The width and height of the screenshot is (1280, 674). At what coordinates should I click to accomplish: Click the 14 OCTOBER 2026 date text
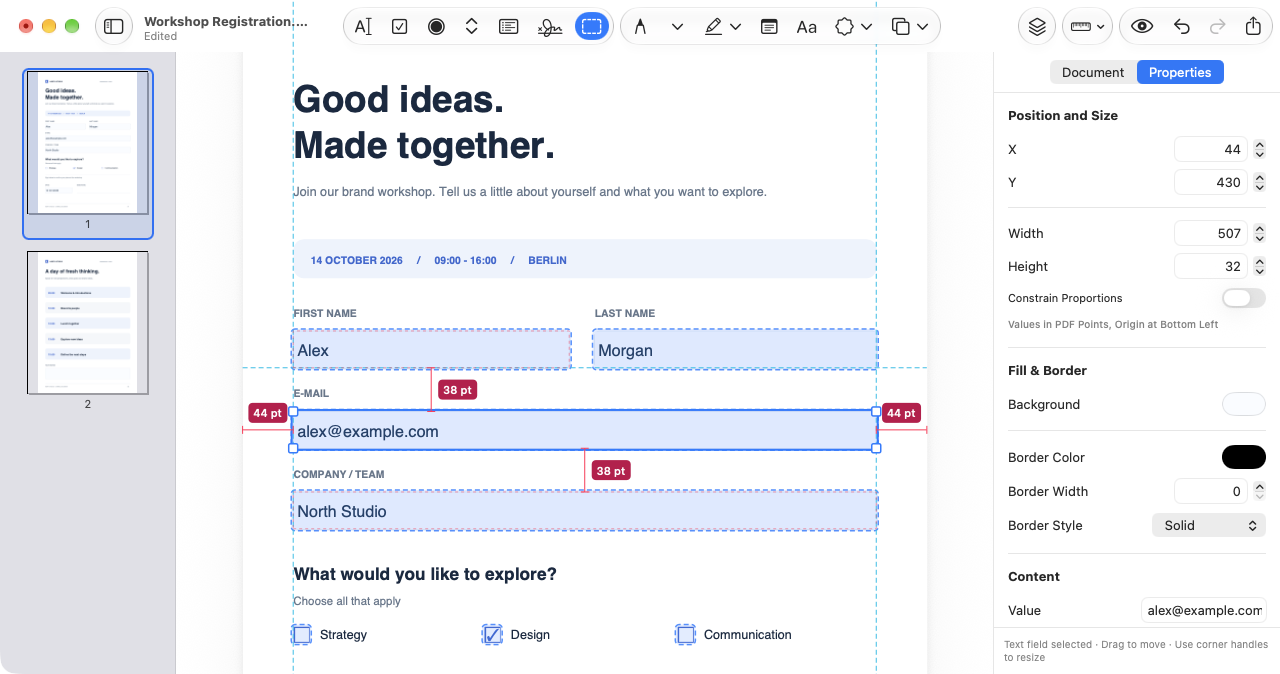coord(357,260)
